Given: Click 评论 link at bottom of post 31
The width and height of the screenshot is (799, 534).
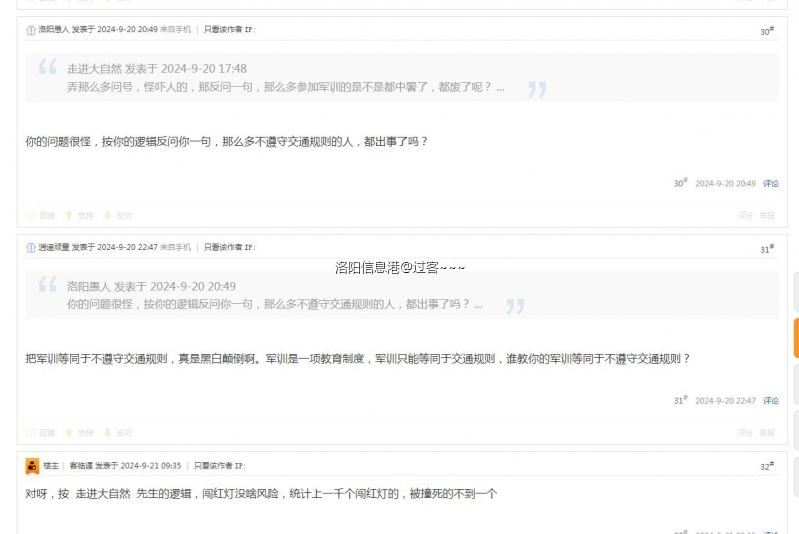Looking at the screenshot, I should (770, 401).
